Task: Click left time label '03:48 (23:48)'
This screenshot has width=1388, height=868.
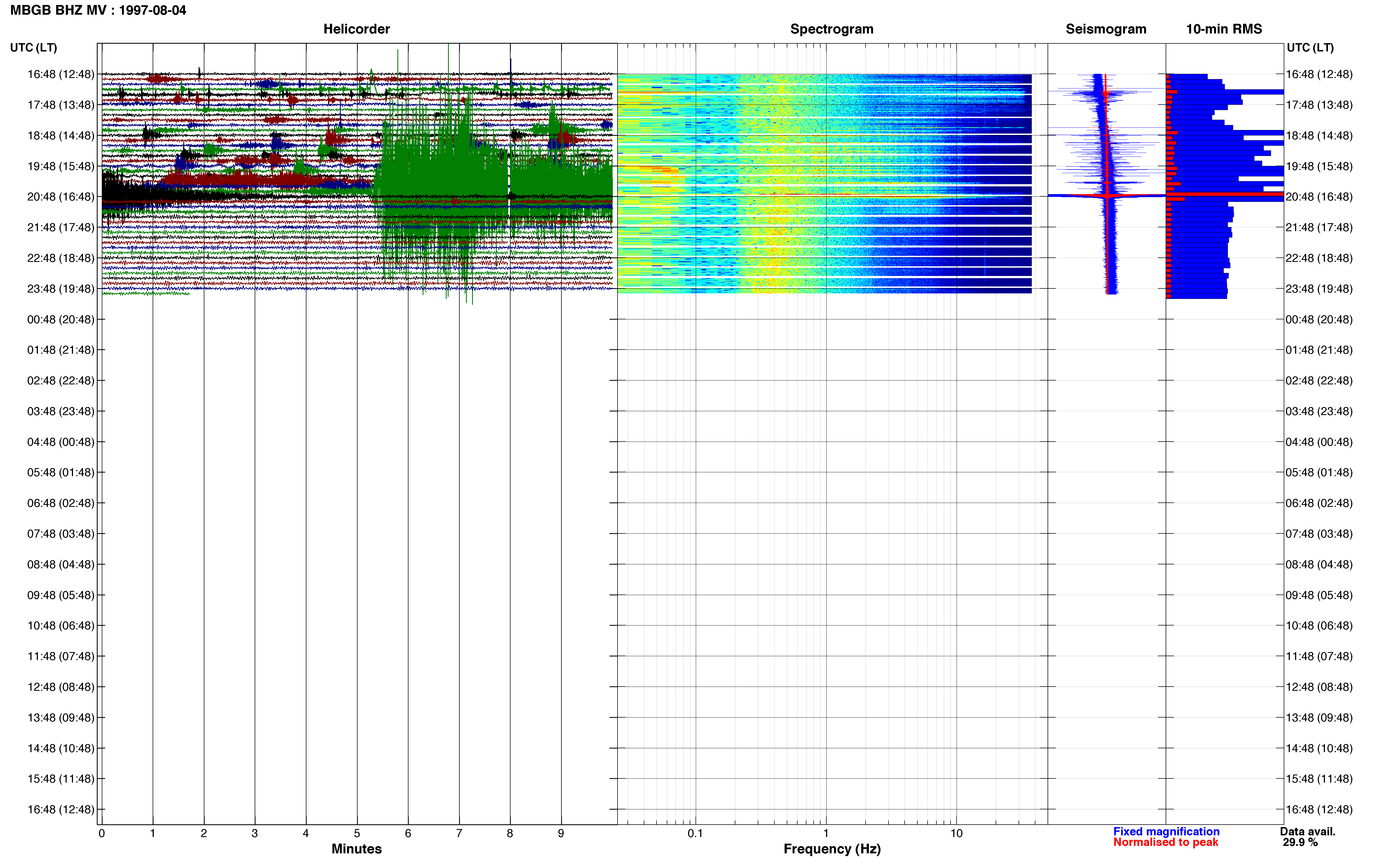Action: [61, 412]
